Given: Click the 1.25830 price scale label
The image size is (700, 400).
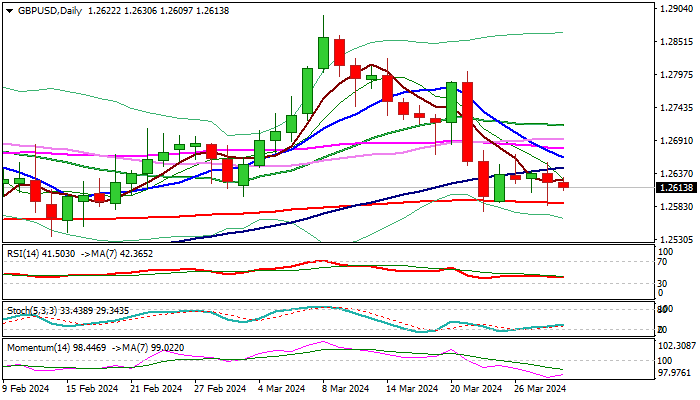Looking at the screenshot, I should point(676,207).
